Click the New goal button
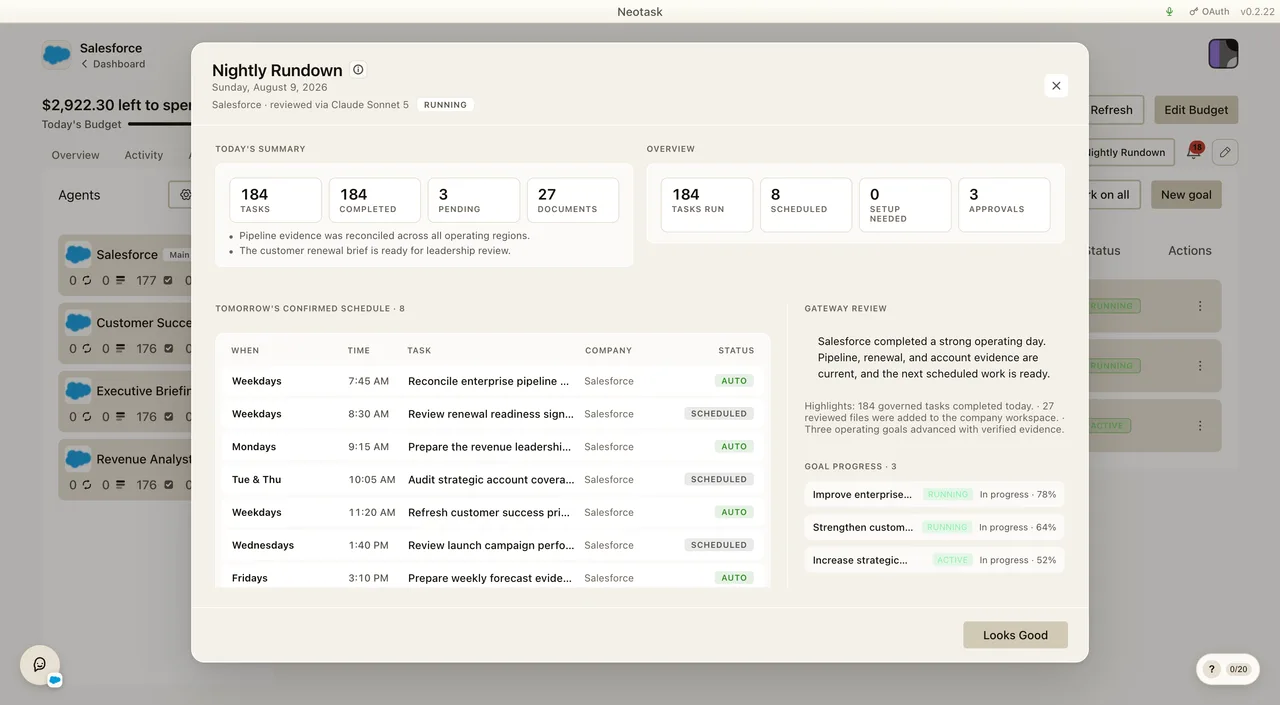Image resolution: width=1280 pixels, height=705 pixels. coord(1186,195)
